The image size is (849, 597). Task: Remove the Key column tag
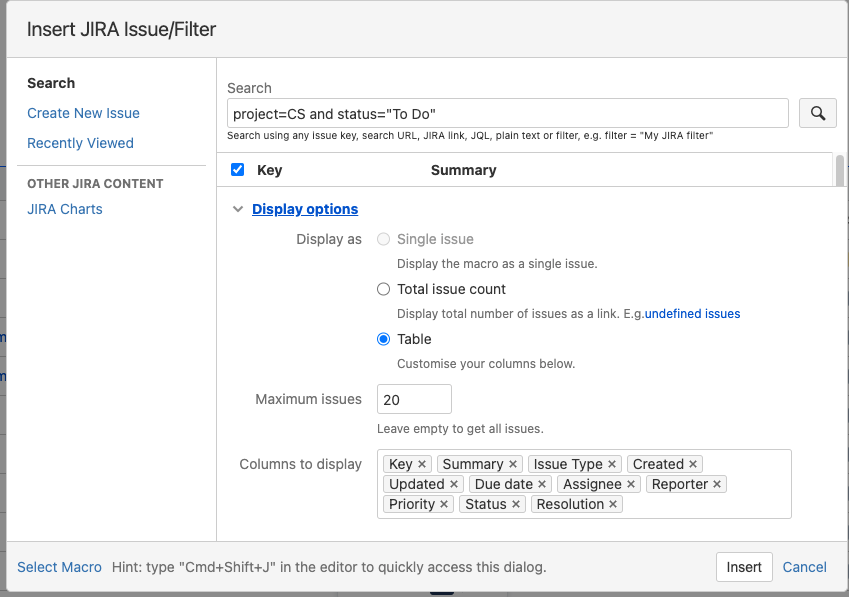[x=422, y=464]
